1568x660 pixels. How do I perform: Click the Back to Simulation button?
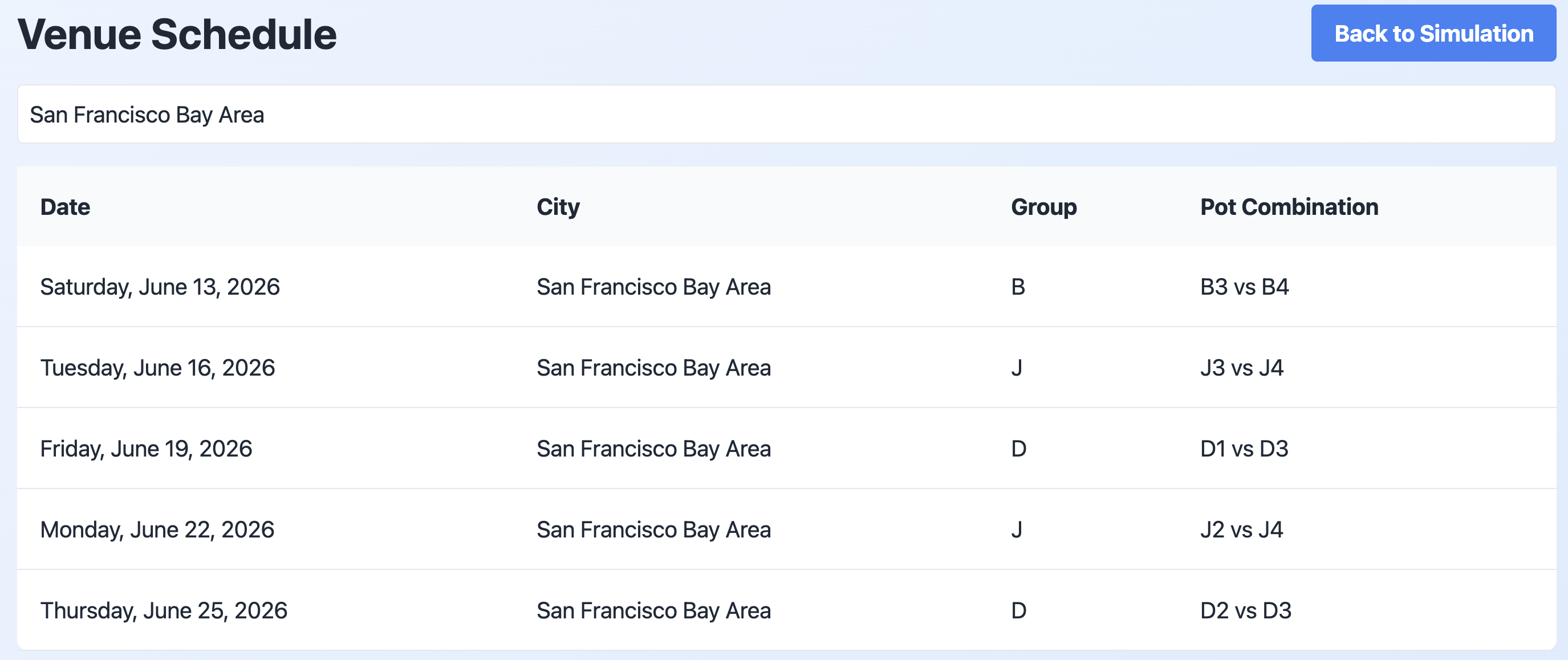pos(1433,34)
